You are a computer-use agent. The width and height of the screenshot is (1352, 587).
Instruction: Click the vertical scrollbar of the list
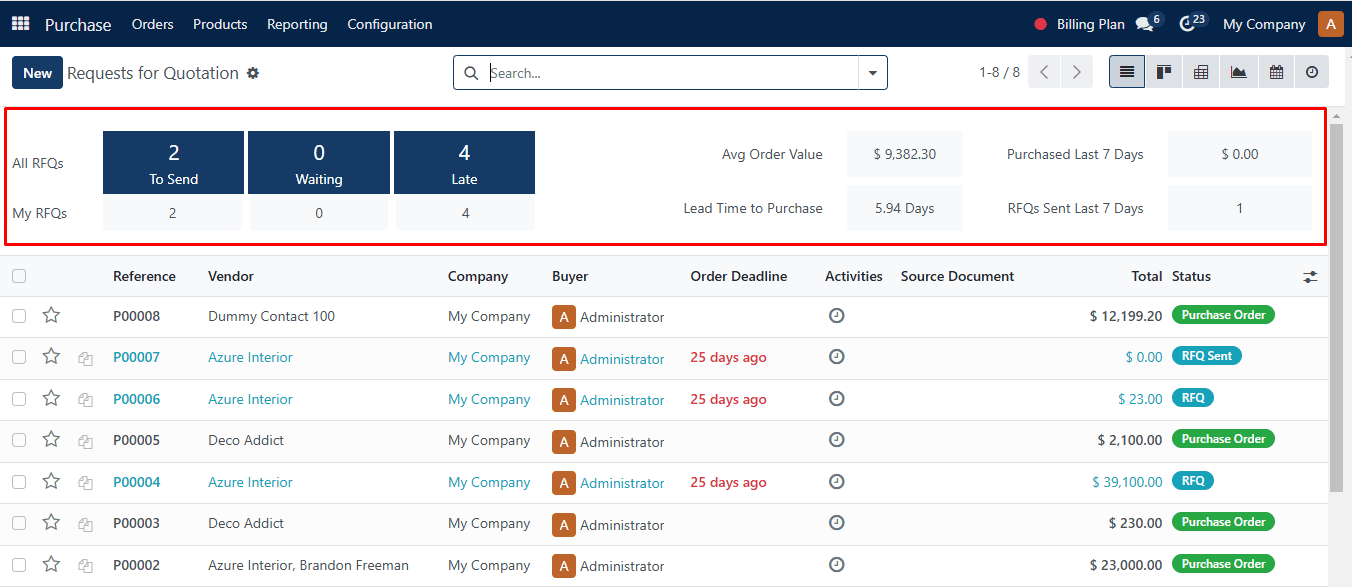[1336, 310]
